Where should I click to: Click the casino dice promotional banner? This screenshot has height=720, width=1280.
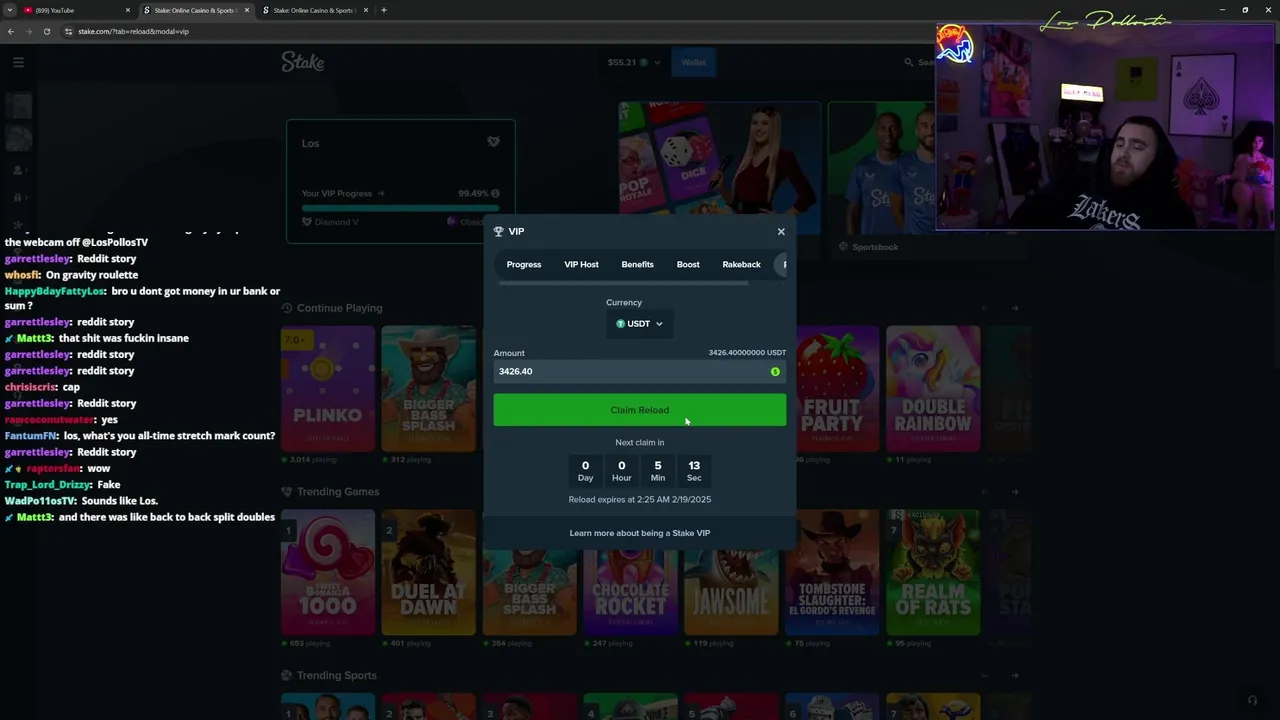click(x=720, y=168)
